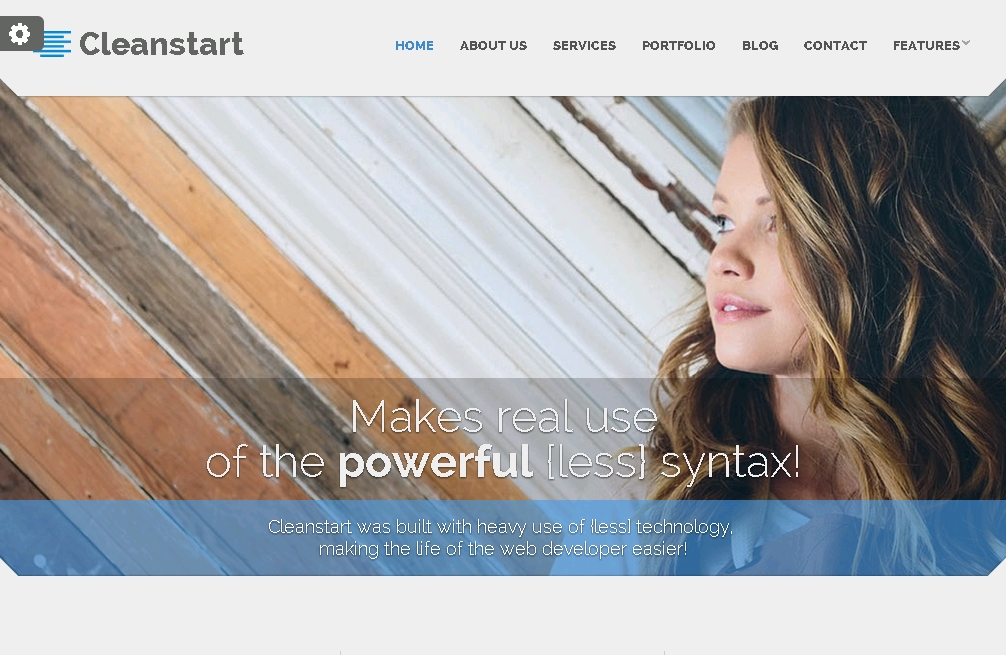
Task: Click the blue striped Cleanstart logo icon
Action: (56, 44)
